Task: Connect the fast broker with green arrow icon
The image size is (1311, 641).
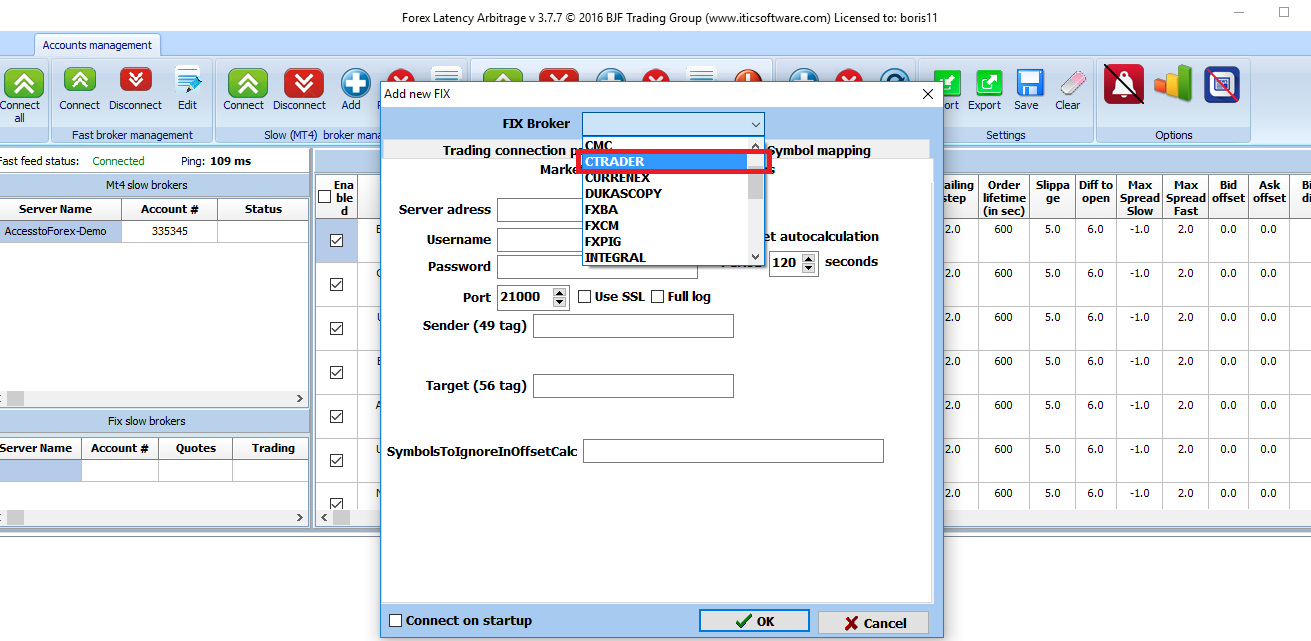Action: coord(79,81)
